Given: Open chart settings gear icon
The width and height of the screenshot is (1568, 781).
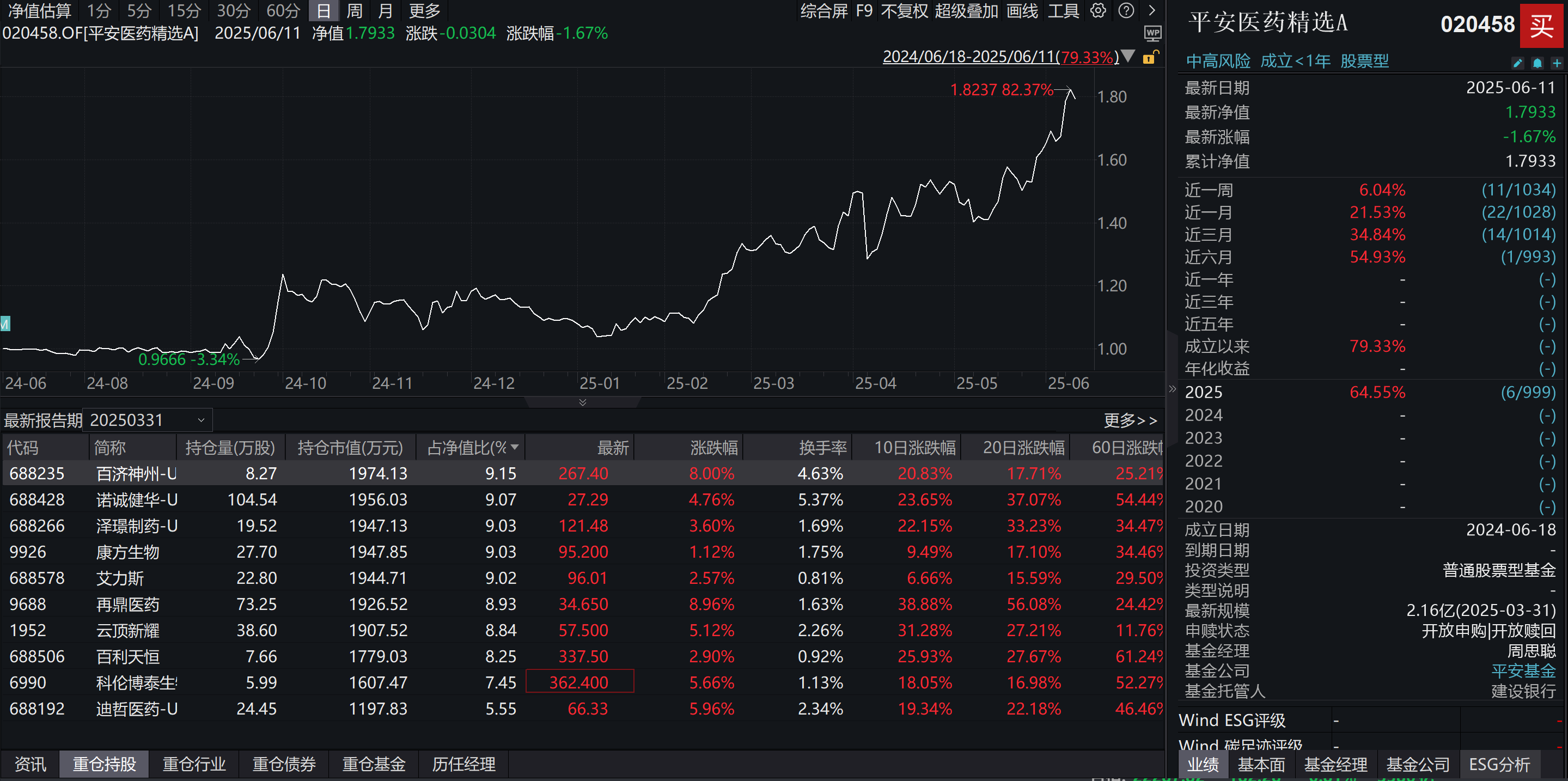Looking at the screenshot, I should tap(1097, 10).
